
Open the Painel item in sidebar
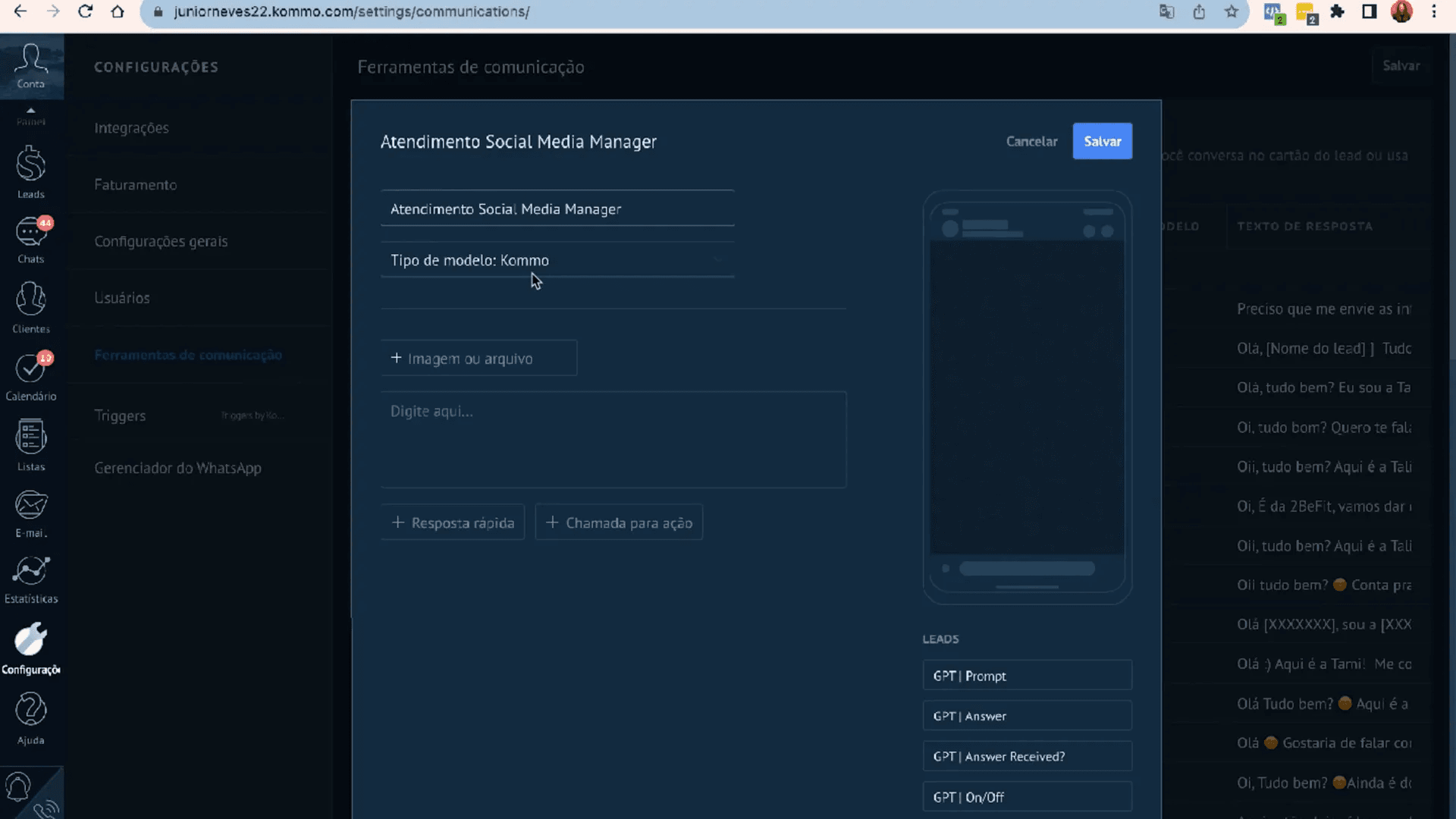click(31, 118)
